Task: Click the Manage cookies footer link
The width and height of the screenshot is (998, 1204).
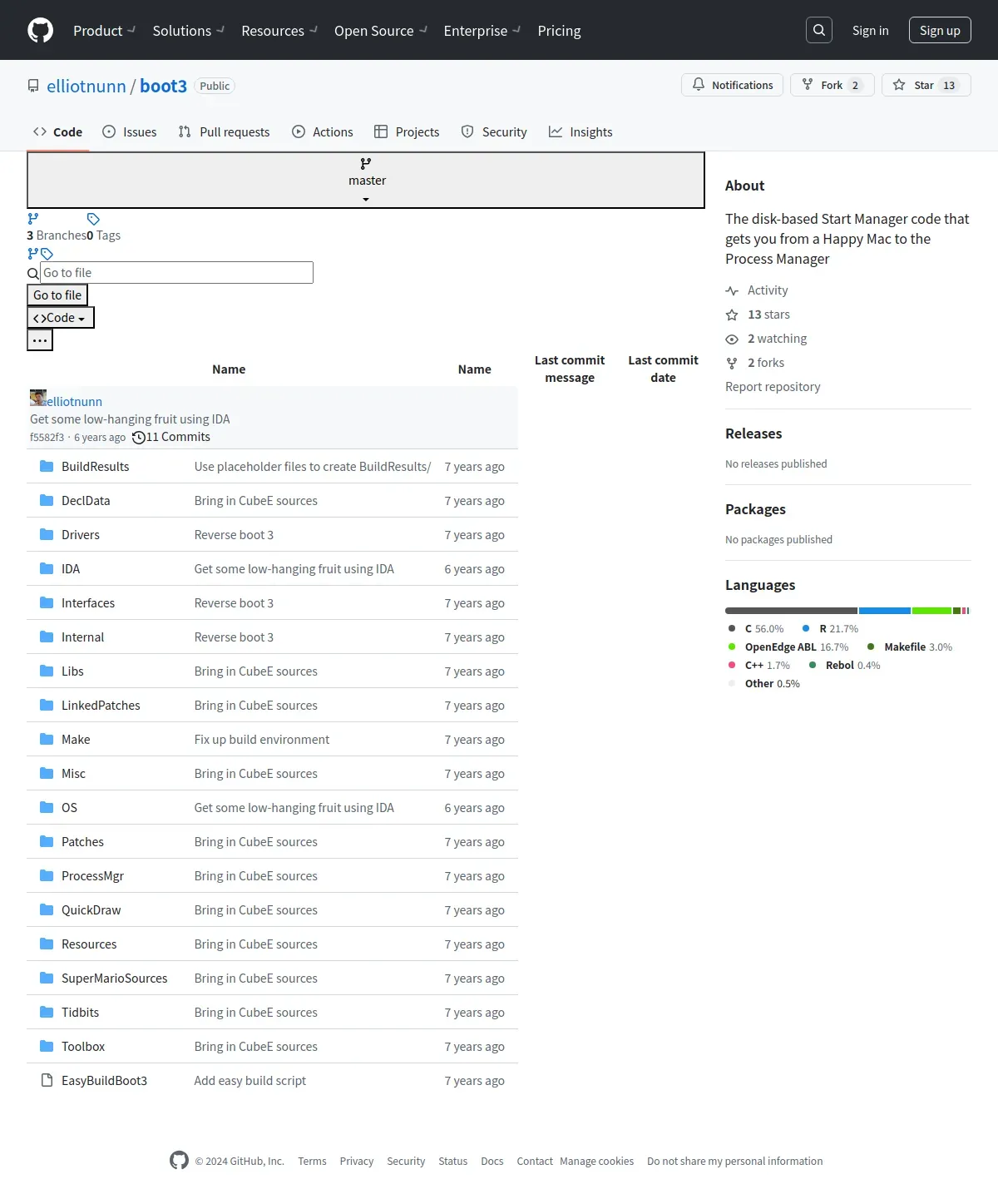Action: [596, 1161]
